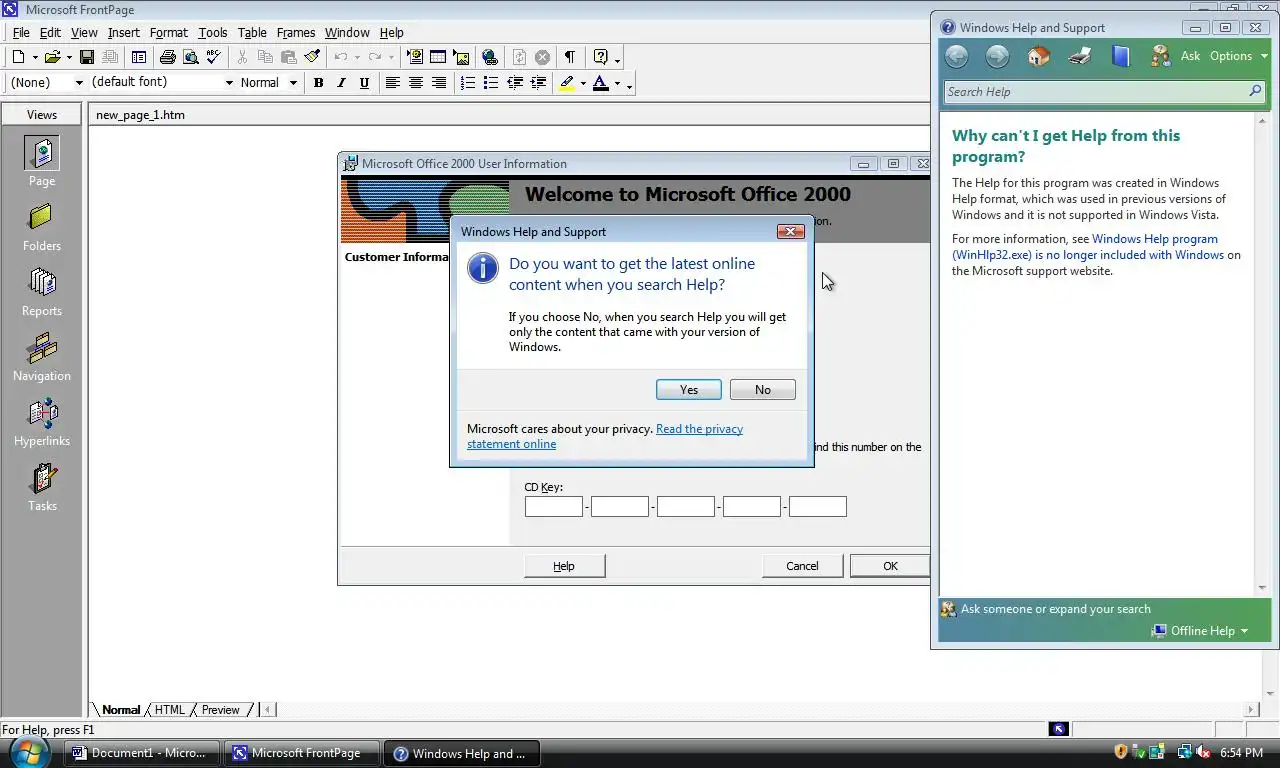Expand the Open dropdown arrow
The height and width of the screenshot is (768, 1280).
click(68, 58)
